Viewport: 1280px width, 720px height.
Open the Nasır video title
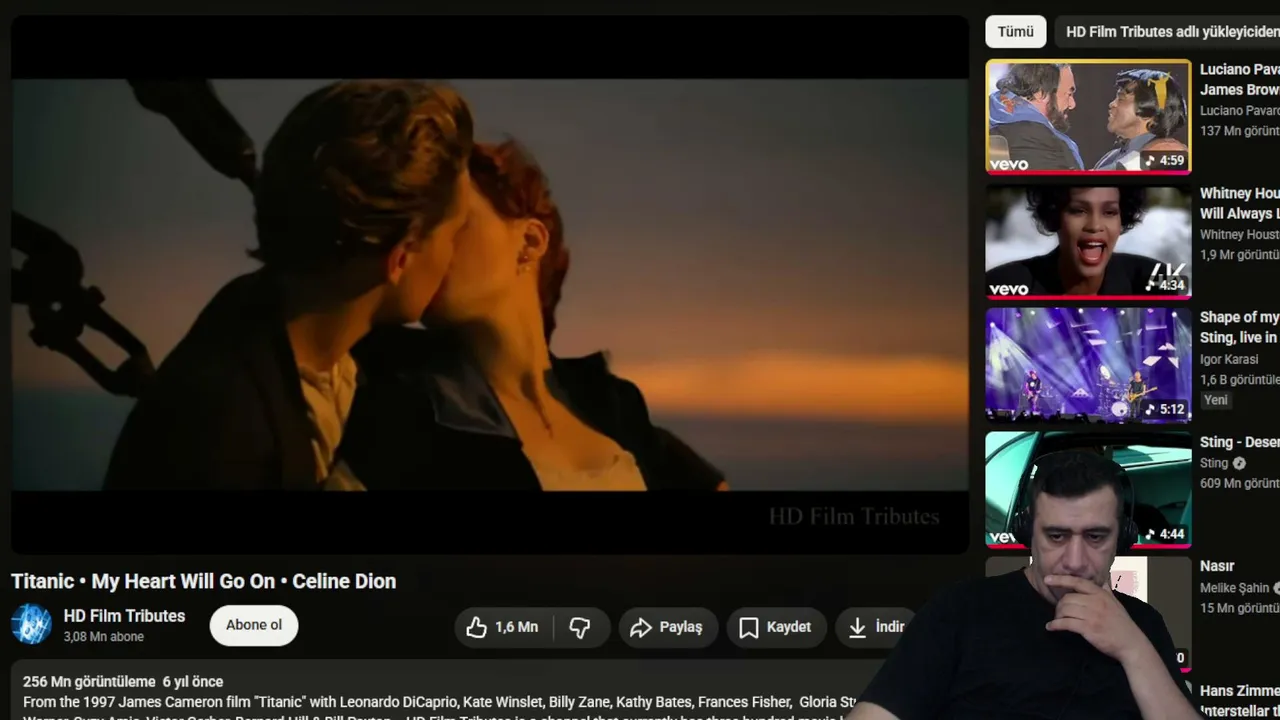pos(1217,566)
